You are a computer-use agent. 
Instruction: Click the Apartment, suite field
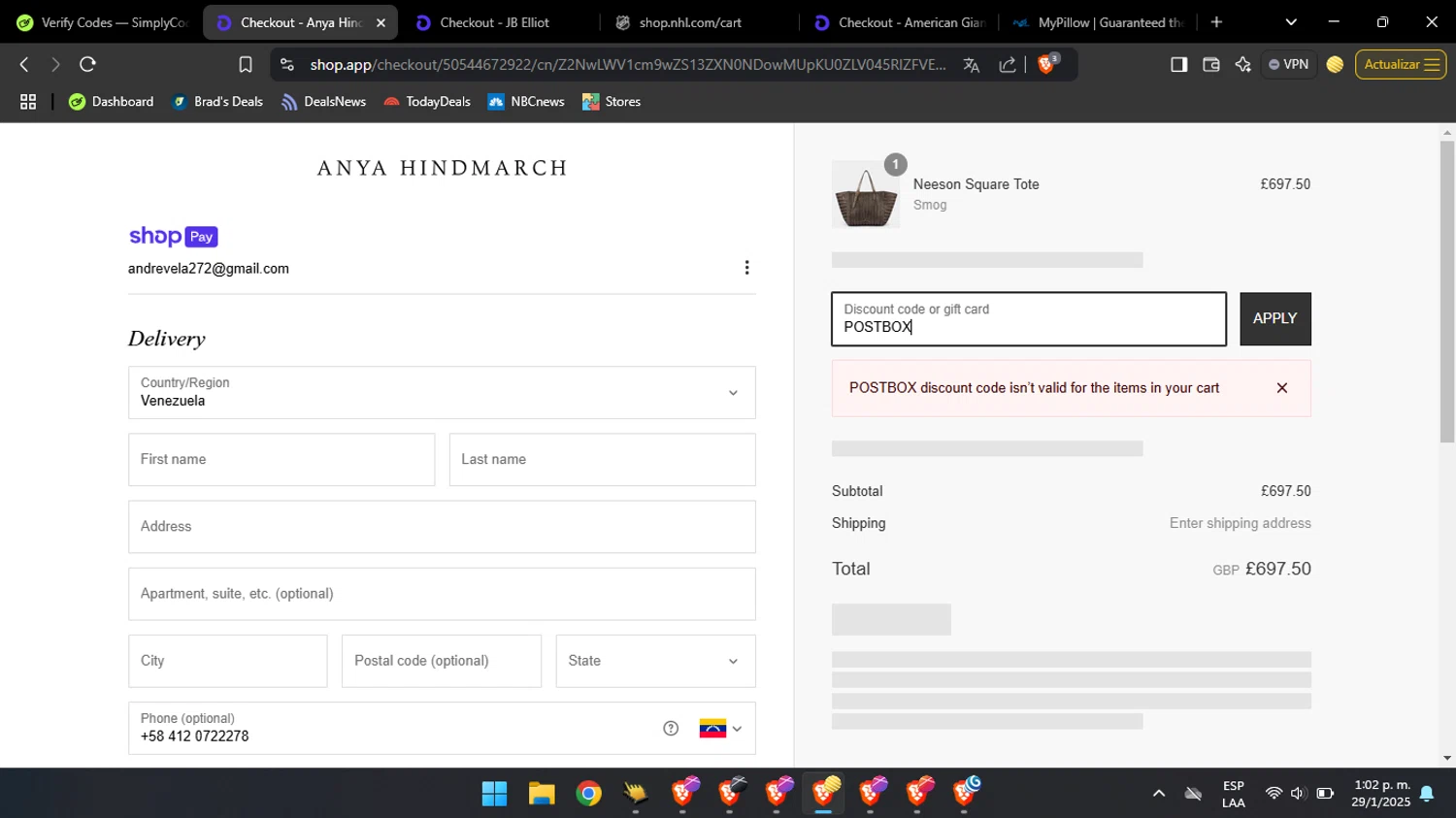tap(442, 594)
